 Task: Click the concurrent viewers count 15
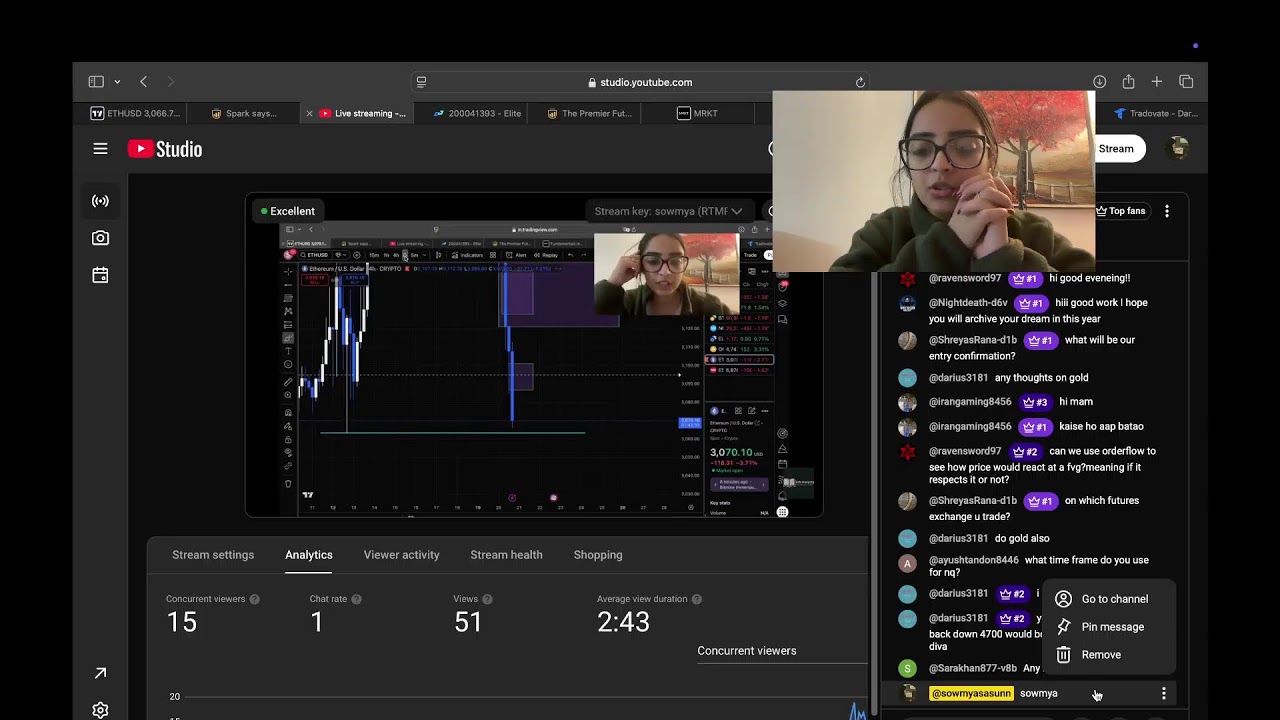(182, 622)
